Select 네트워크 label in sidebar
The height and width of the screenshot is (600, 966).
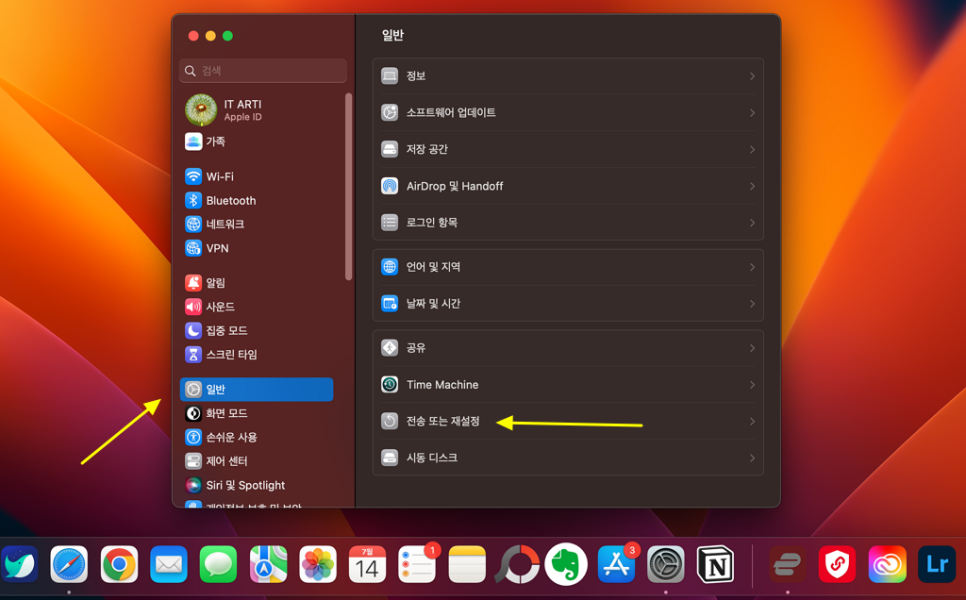point(225,224)
